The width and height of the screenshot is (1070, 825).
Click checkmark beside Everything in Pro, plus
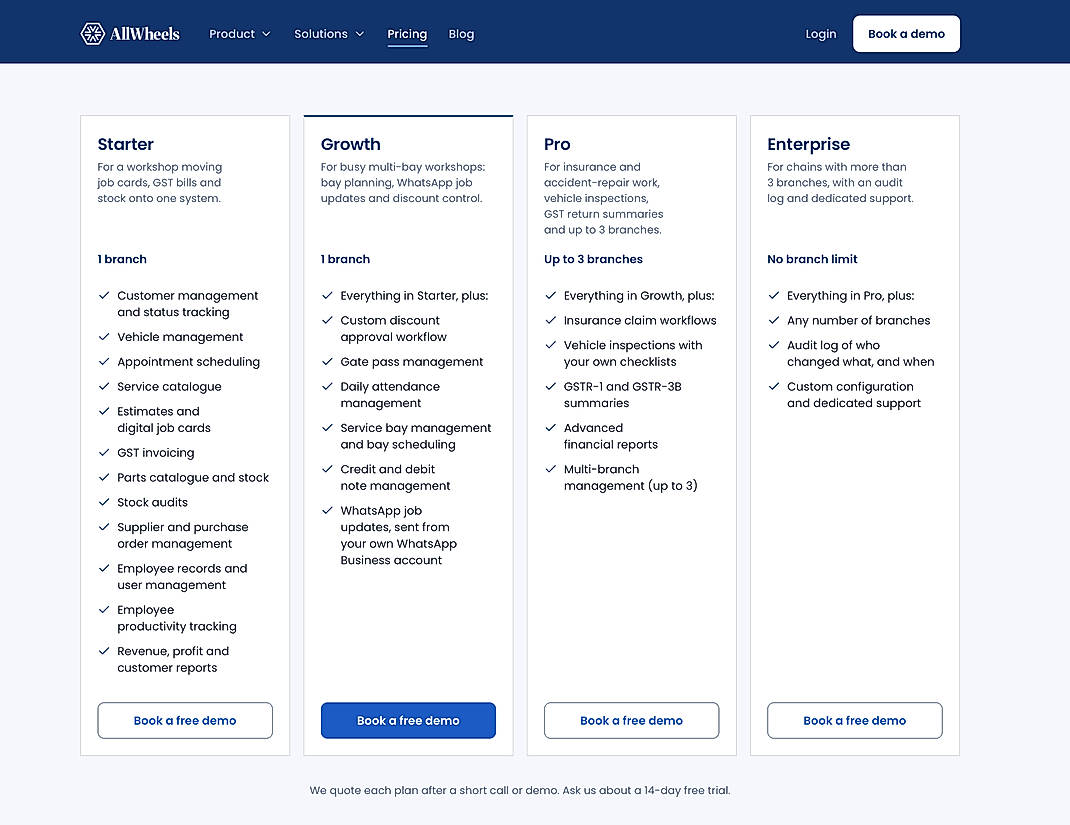773,295
